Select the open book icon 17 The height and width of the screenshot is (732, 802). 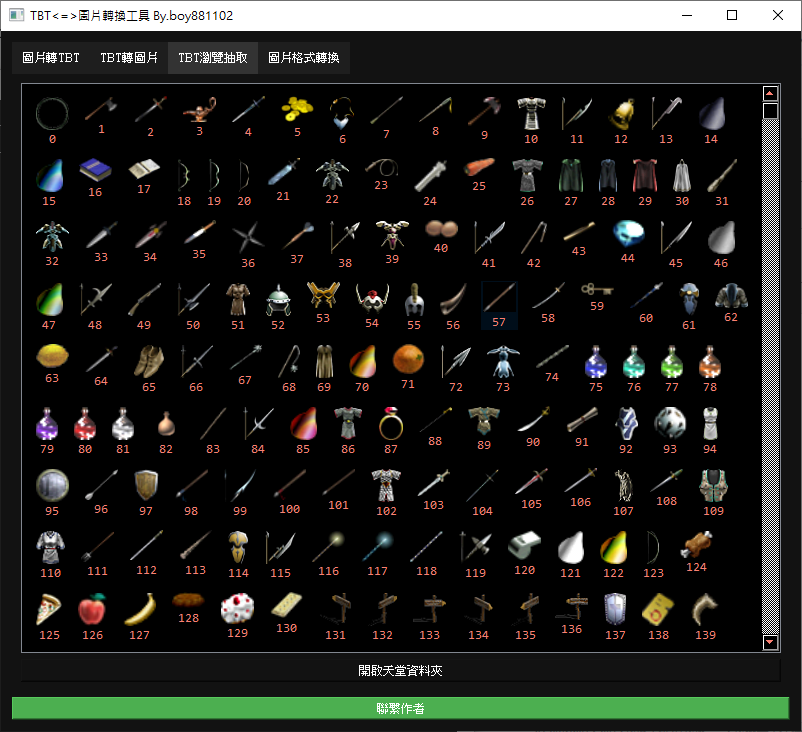pyautogui.click(x=144, y=169)
